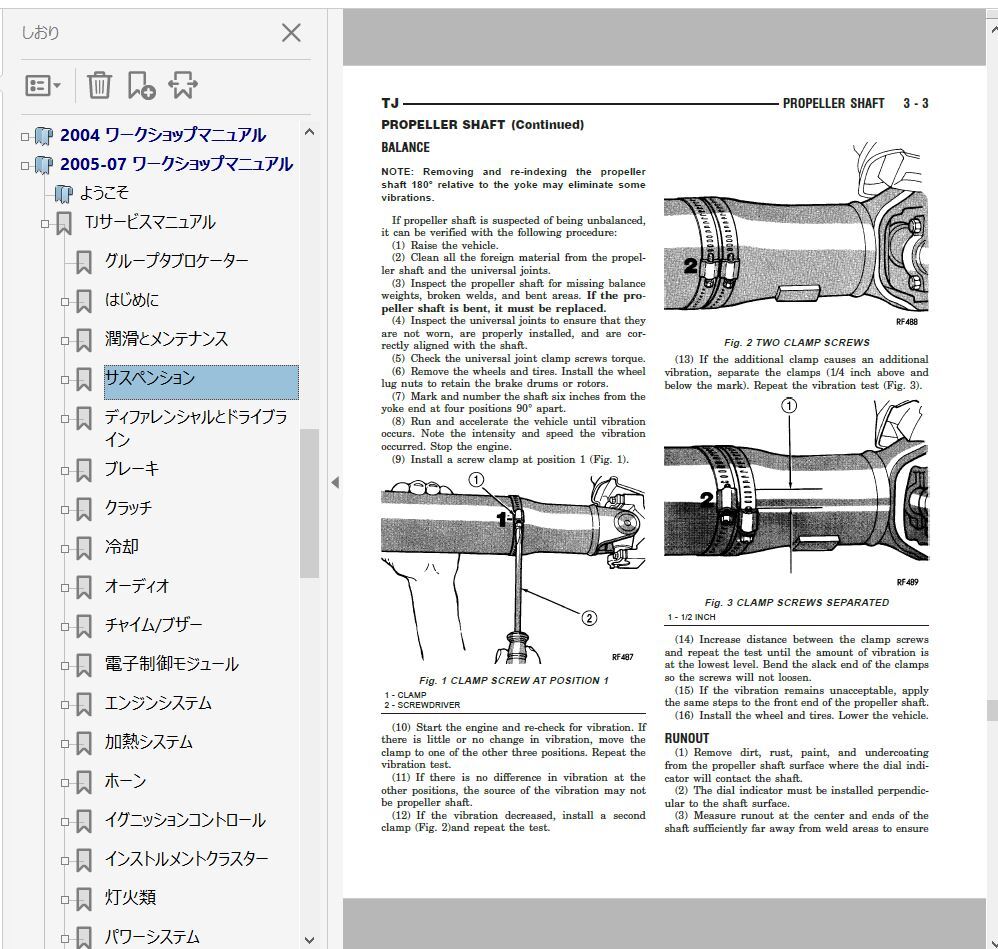
Task: Click bookmark panel scrollbar up arrow
Action: [309, 132]
